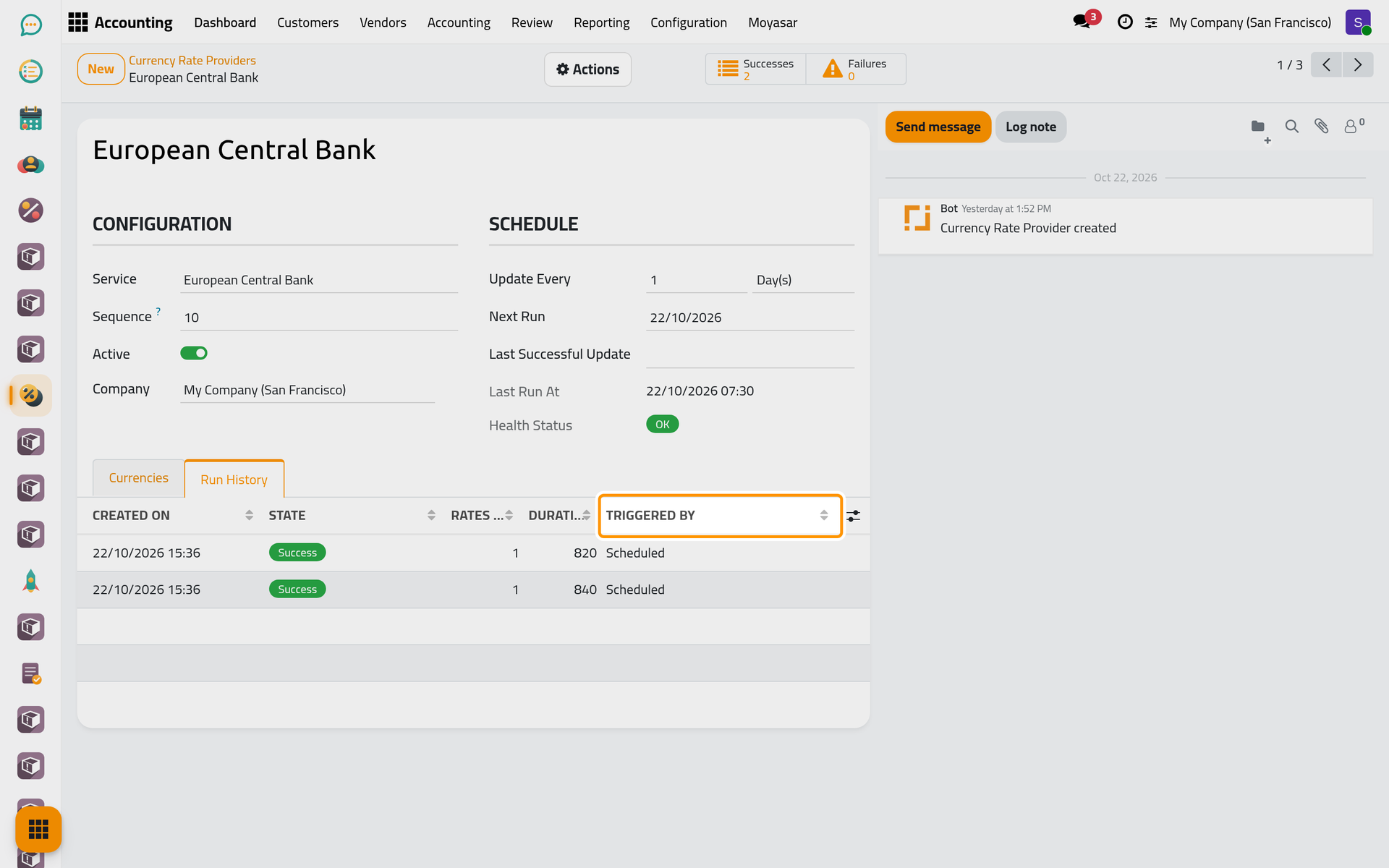Image resolution: width=1389 pixels, height=868 pixels.
Task: Open the Service selection field
Action: (319, 280)
